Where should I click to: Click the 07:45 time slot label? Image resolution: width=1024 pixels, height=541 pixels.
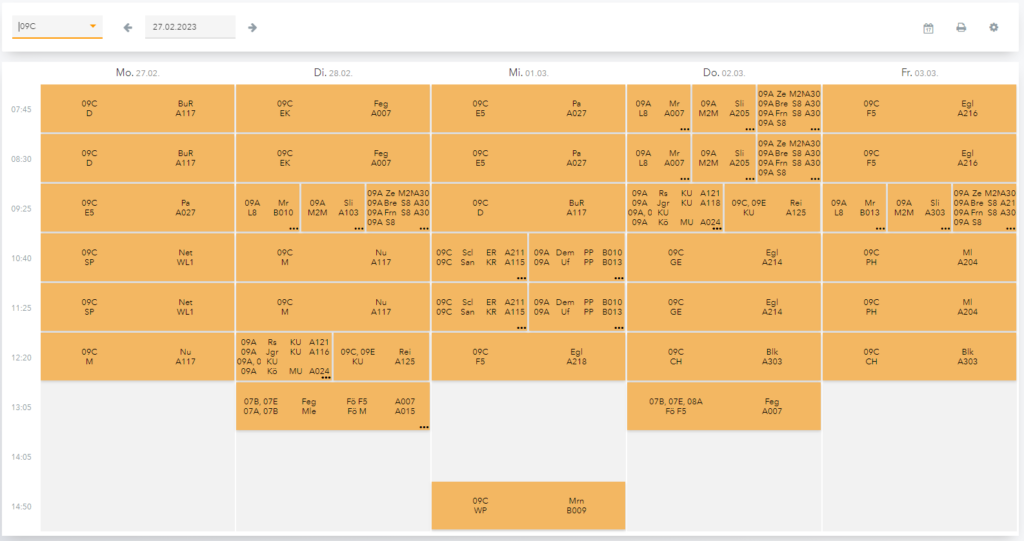coord(20,110)
